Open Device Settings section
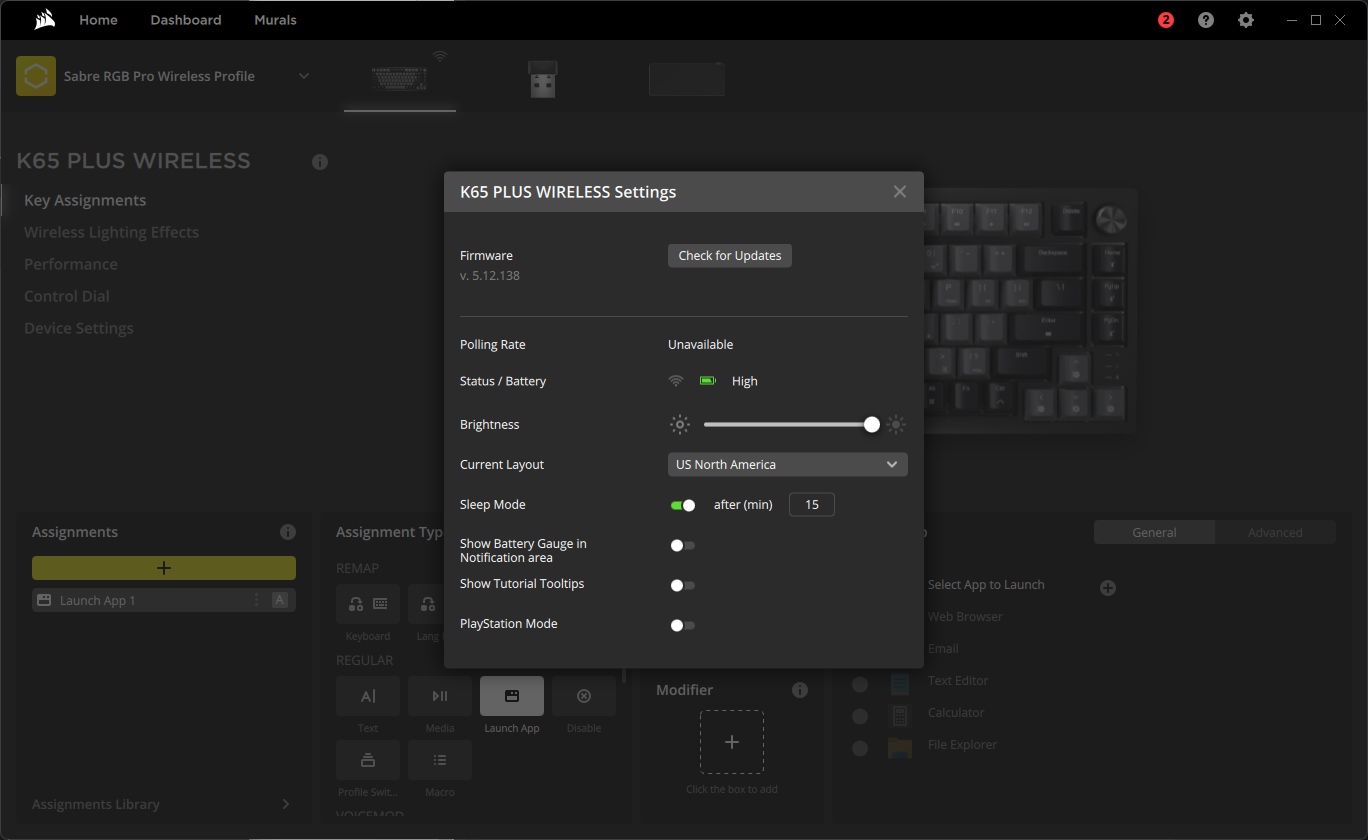Viewport: 1368px width, 840px height. pyautogui.click(x=79, y=329)
